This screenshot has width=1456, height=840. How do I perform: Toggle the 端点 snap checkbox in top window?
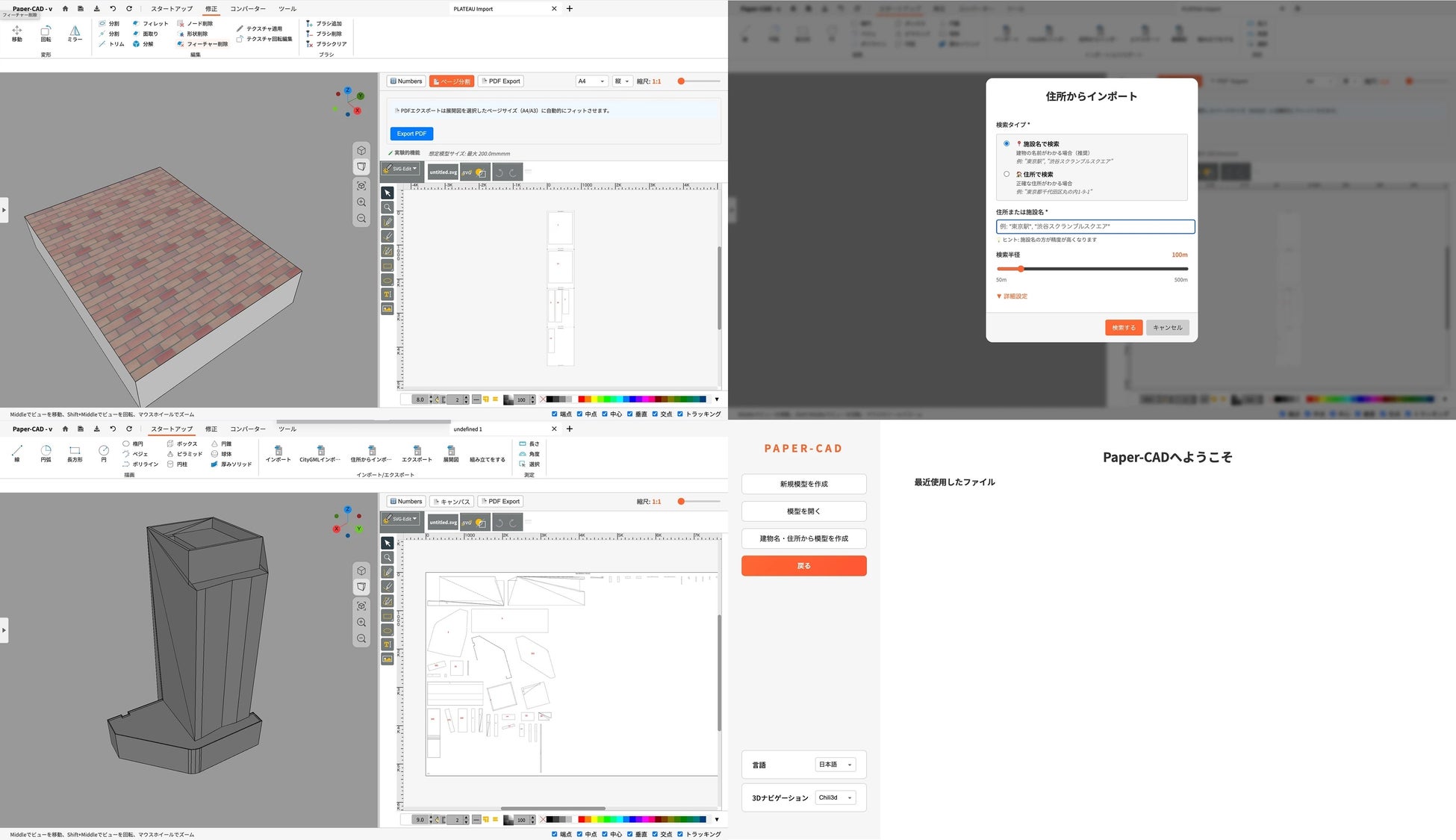(x=554, y=414)
